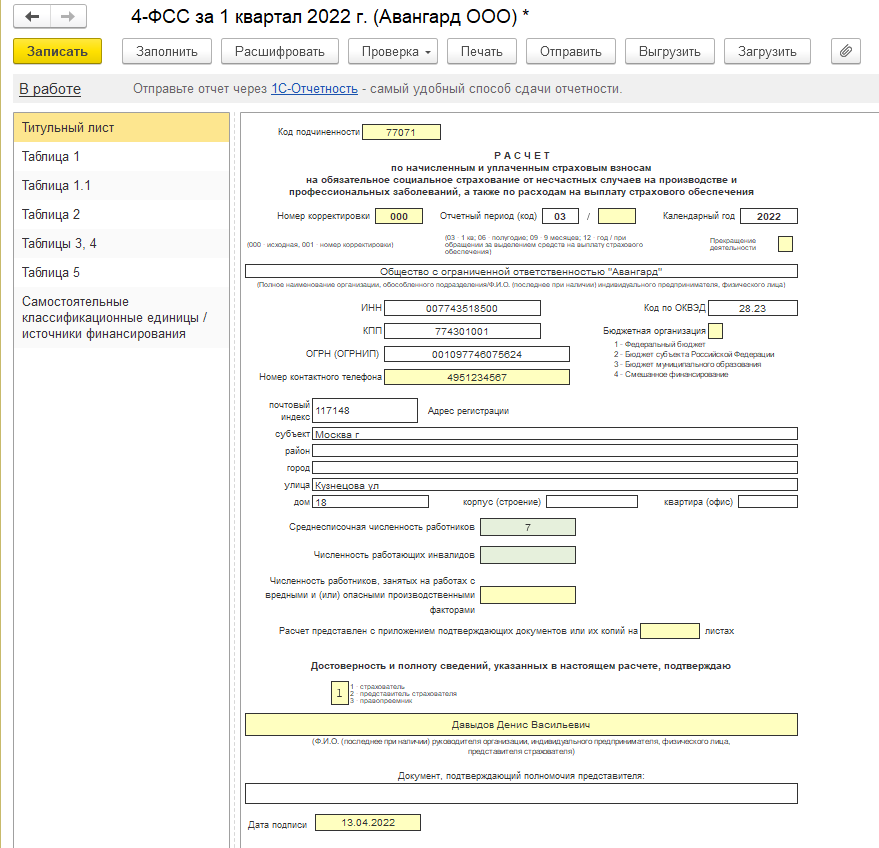This screenshot has height=848, width=879.
Task: Click the Печать button
Action: tap(482, 52)
